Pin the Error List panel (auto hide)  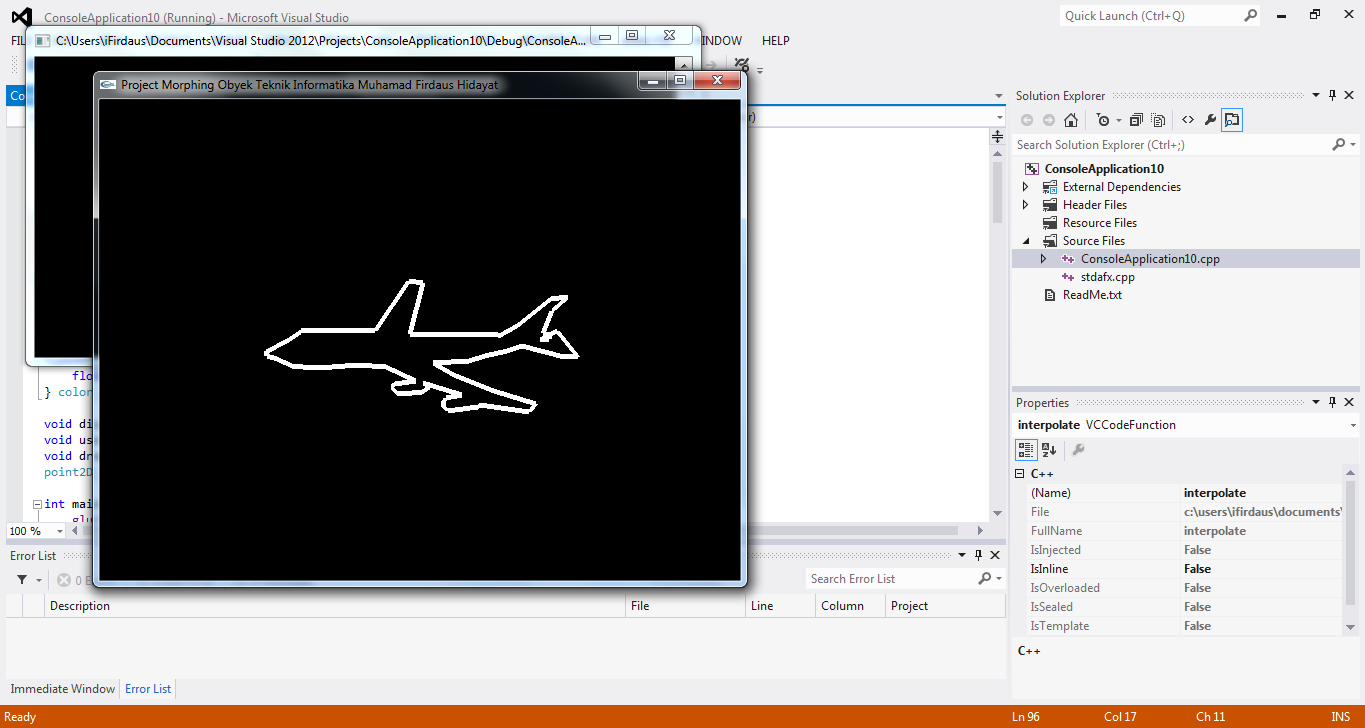978,556
